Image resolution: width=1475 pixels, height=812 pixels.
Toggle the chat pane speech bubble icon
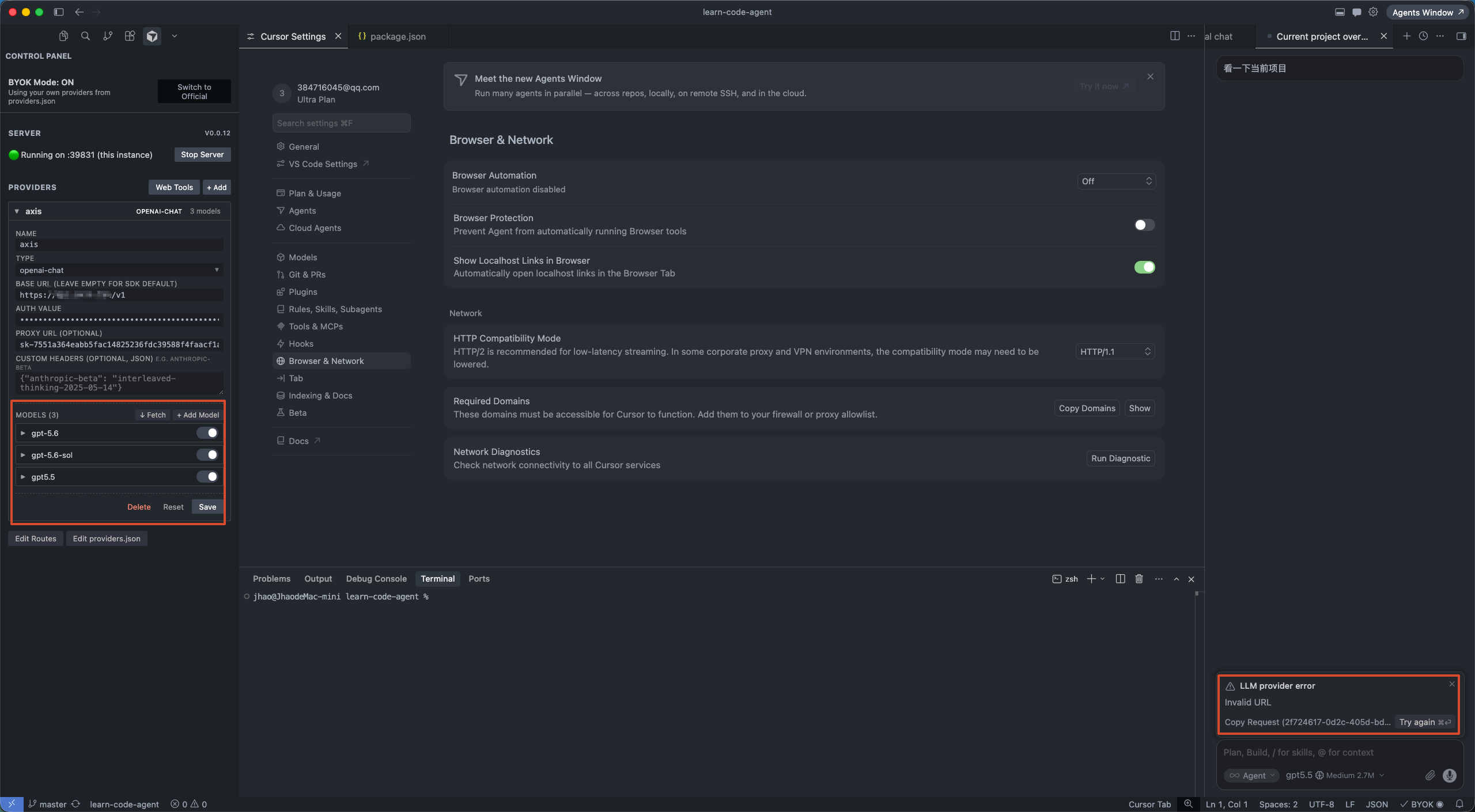1356,12
